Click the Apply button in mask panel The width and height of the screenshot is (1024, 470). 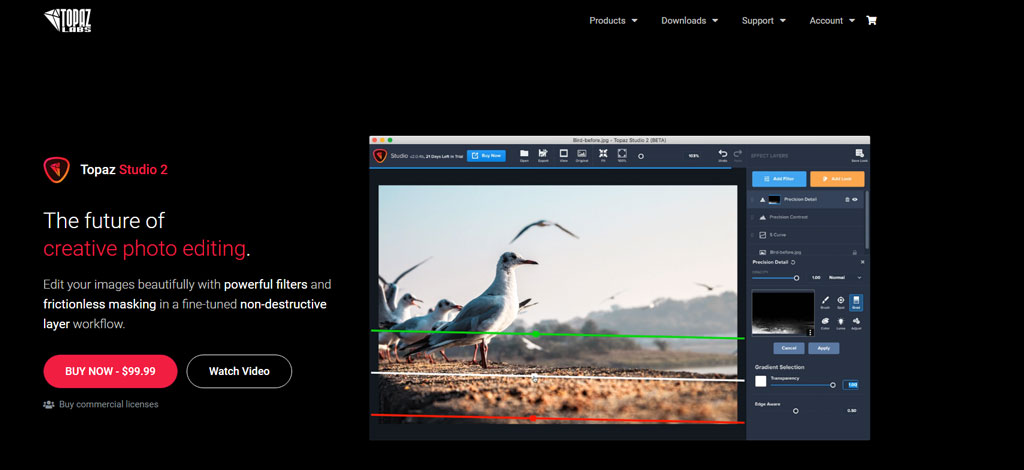pos(824,348)
